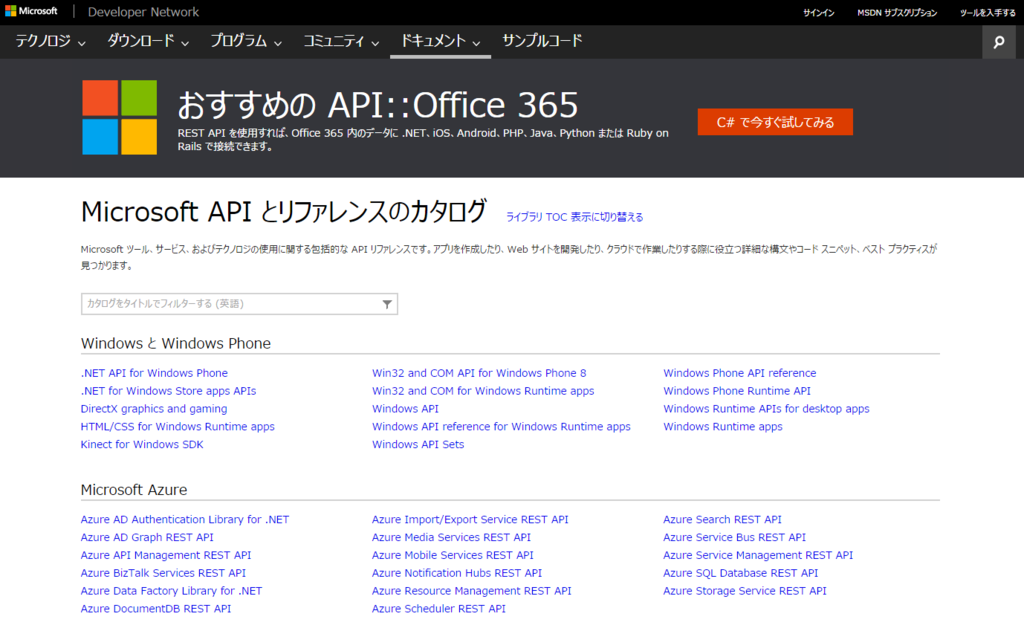Open Azure Import/Export Service REST API
This screenshot has width=1024, height=628.
[x=470, y=519]
